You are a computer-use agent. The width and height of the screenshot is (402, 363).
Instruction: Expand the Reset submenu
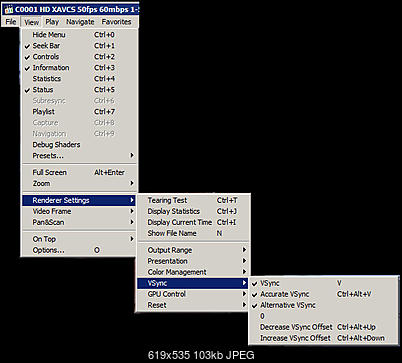coord(193,305)
